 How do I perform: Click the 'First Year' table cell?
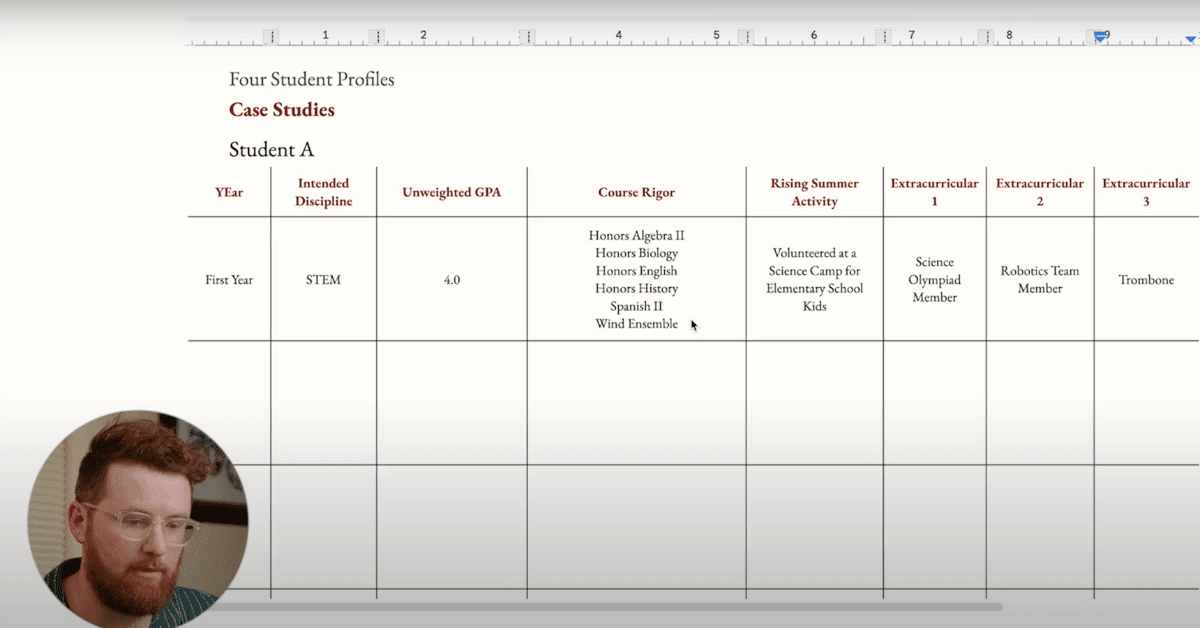tap(229, 280)
